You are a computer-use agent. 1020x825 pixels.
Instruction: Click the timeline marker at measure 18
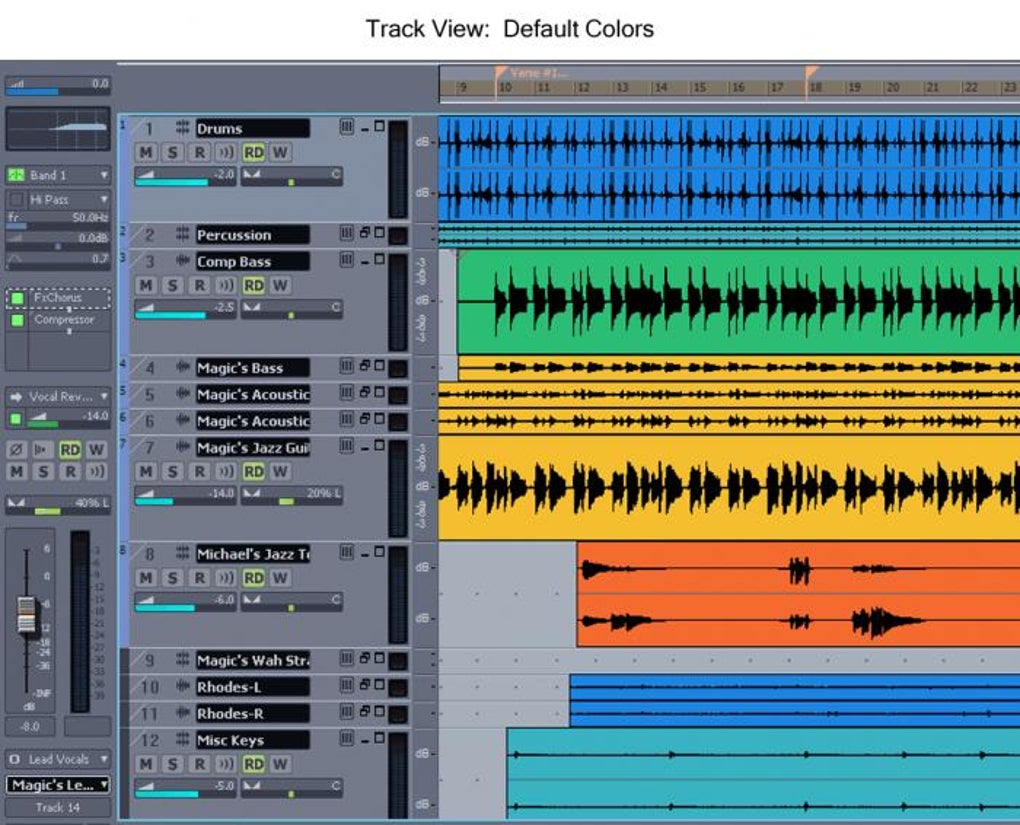(811, 73)
